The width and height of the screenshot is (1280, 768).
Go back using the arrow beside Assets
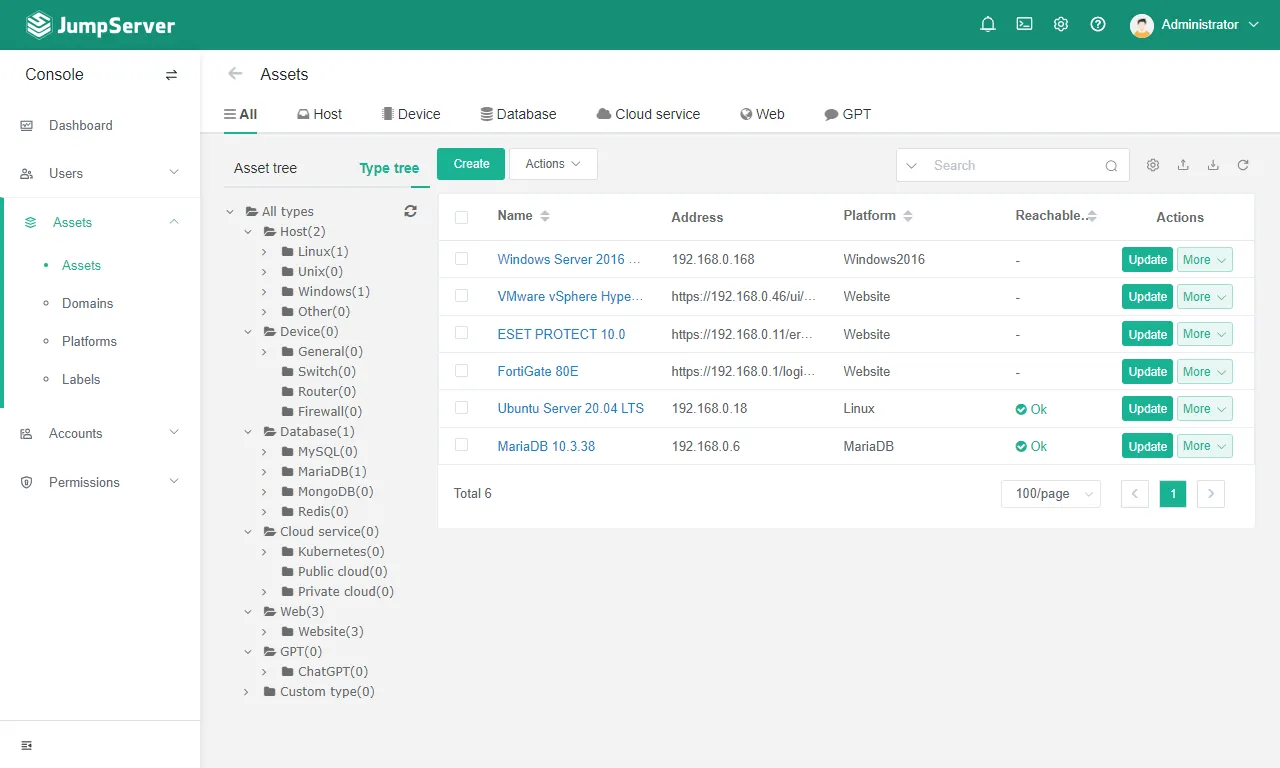[x=235, y=74]
